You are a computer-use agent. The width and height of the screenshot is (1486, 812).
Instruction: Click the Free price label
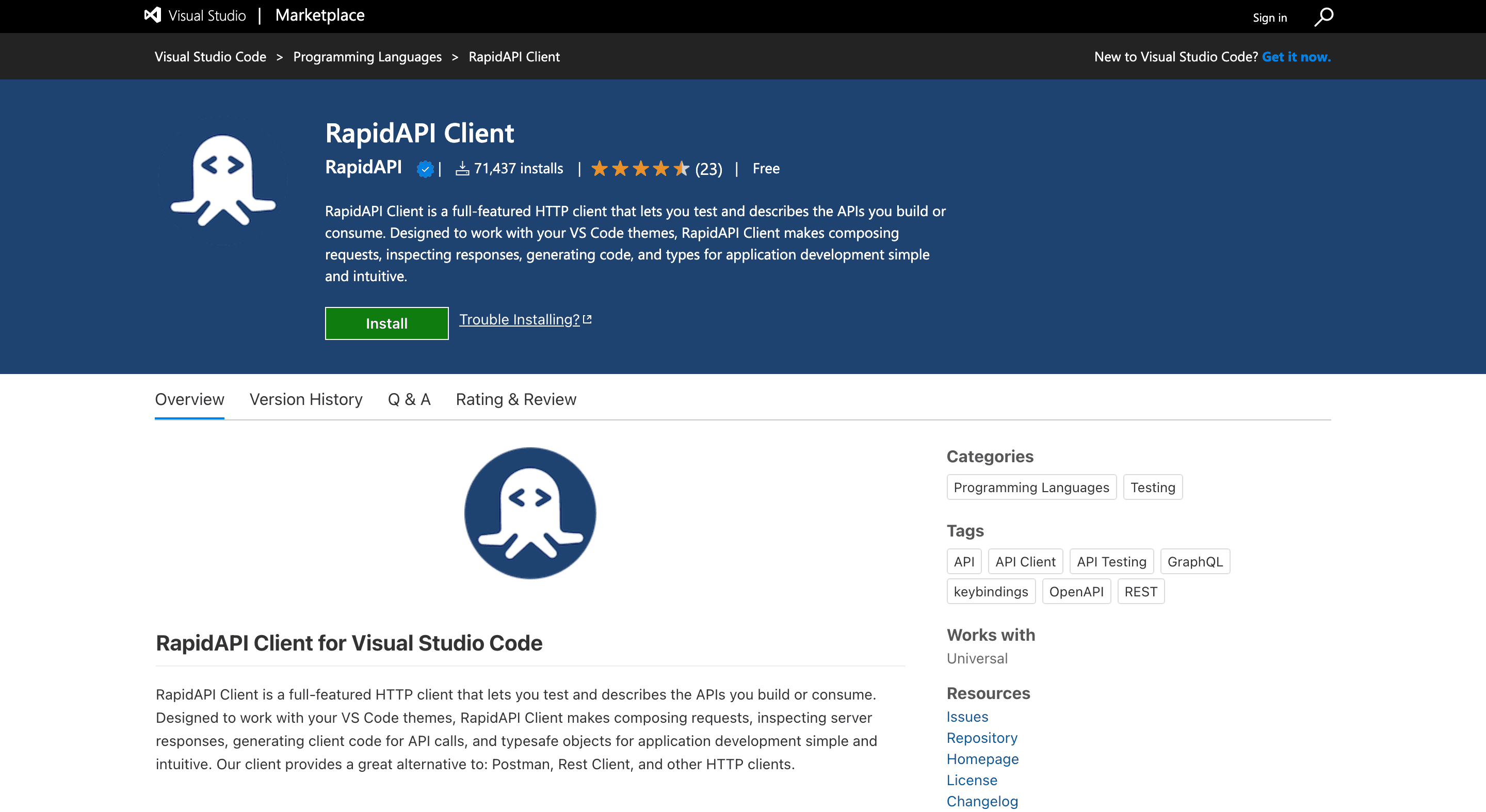click(766, 168)
